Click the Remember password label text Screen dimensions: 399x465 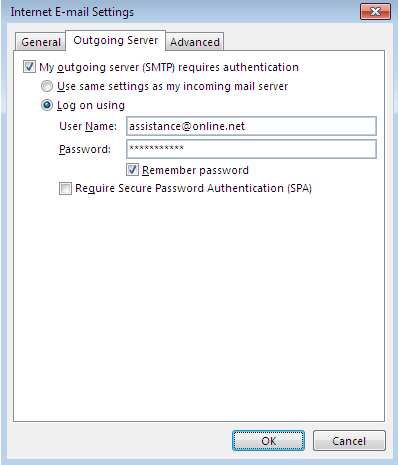[x=195, y=170]
